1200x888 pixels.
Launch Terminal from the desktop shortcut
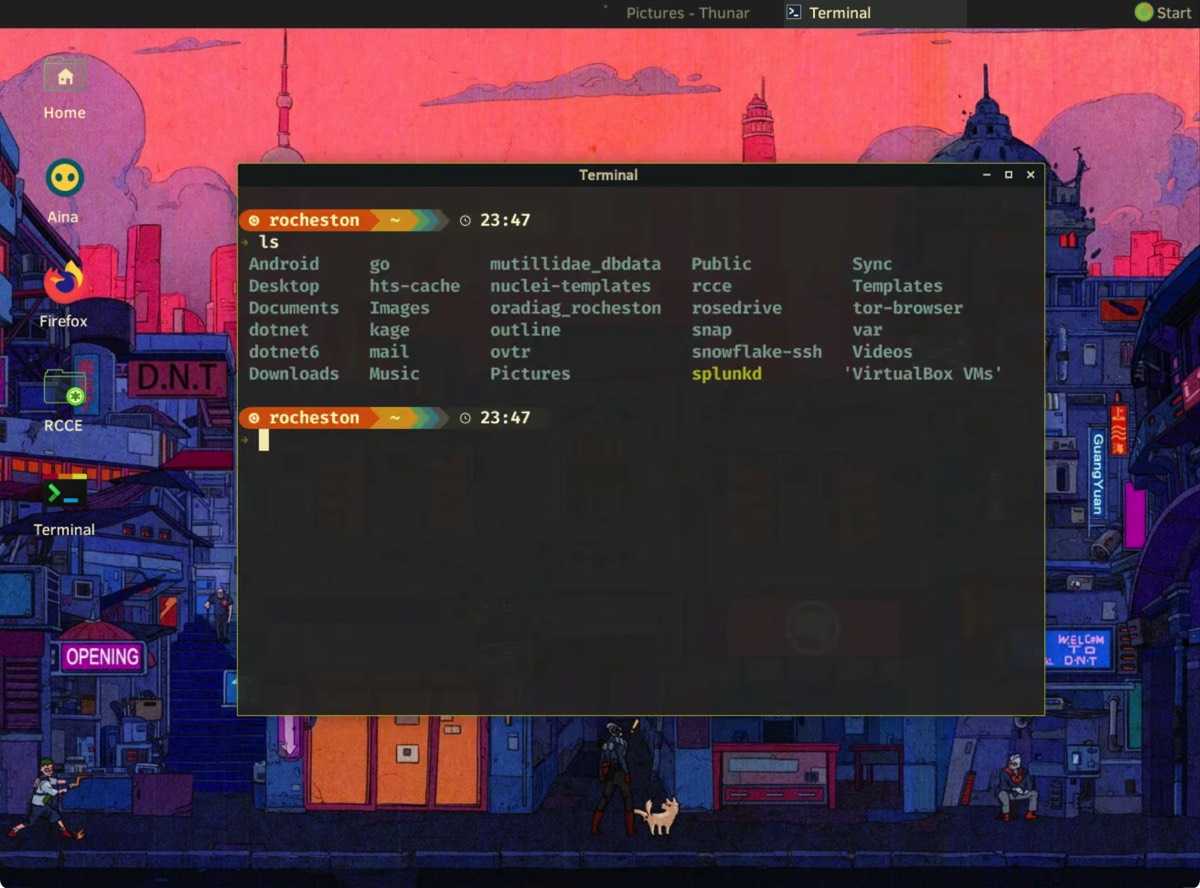click(x=64, y=493)
